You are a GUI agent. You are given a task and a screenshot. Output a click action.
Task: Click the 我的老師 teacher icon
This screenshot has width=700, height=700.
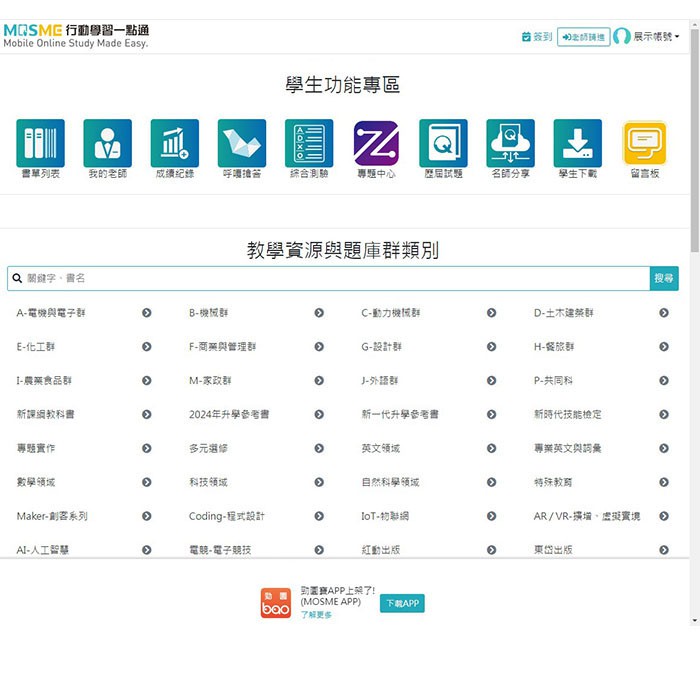click(107, 144)
